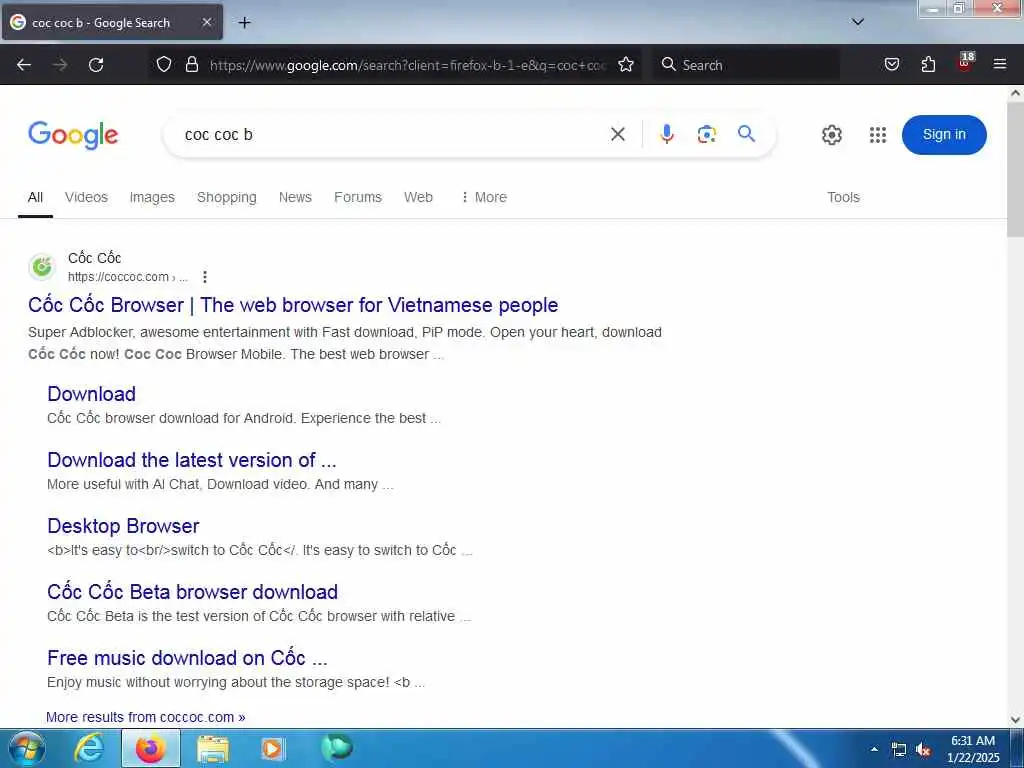Click the Firefox taskbar icon
This screenshot has height=768, width=1024.
click(150, 748)
